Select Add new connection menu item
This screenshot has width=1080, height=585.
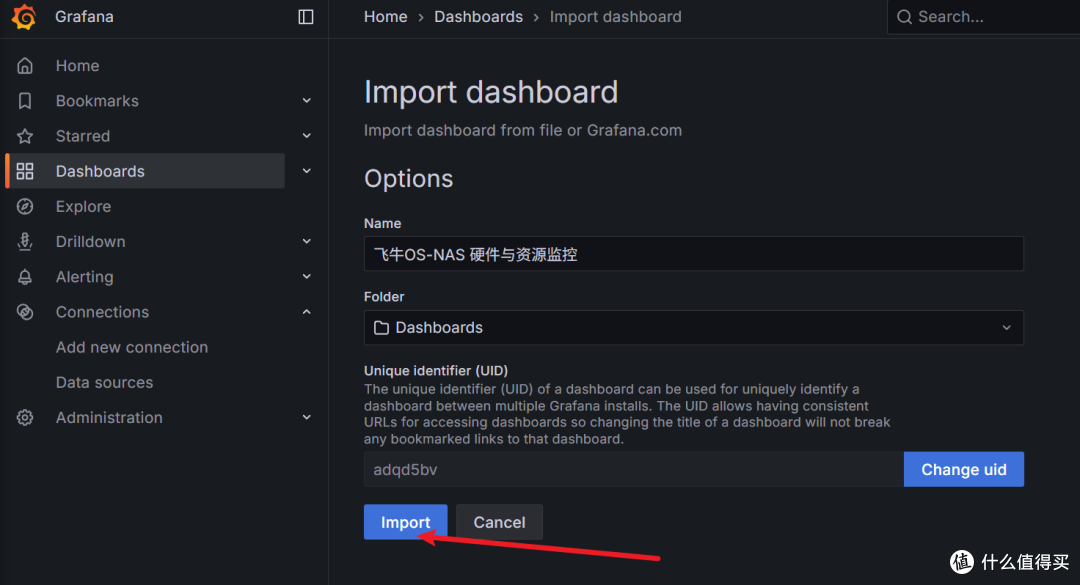coord(132,347)
